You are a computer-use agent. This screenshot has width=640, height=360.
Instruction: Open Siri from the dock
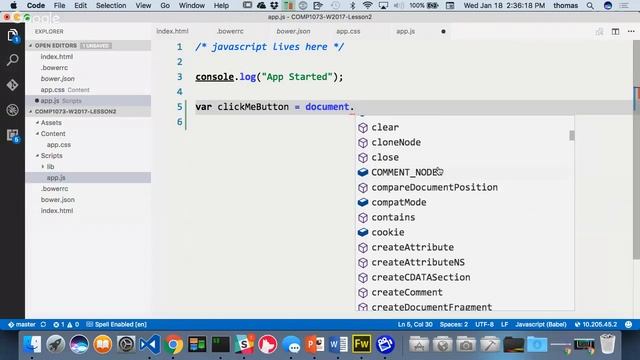coord(79,344)
